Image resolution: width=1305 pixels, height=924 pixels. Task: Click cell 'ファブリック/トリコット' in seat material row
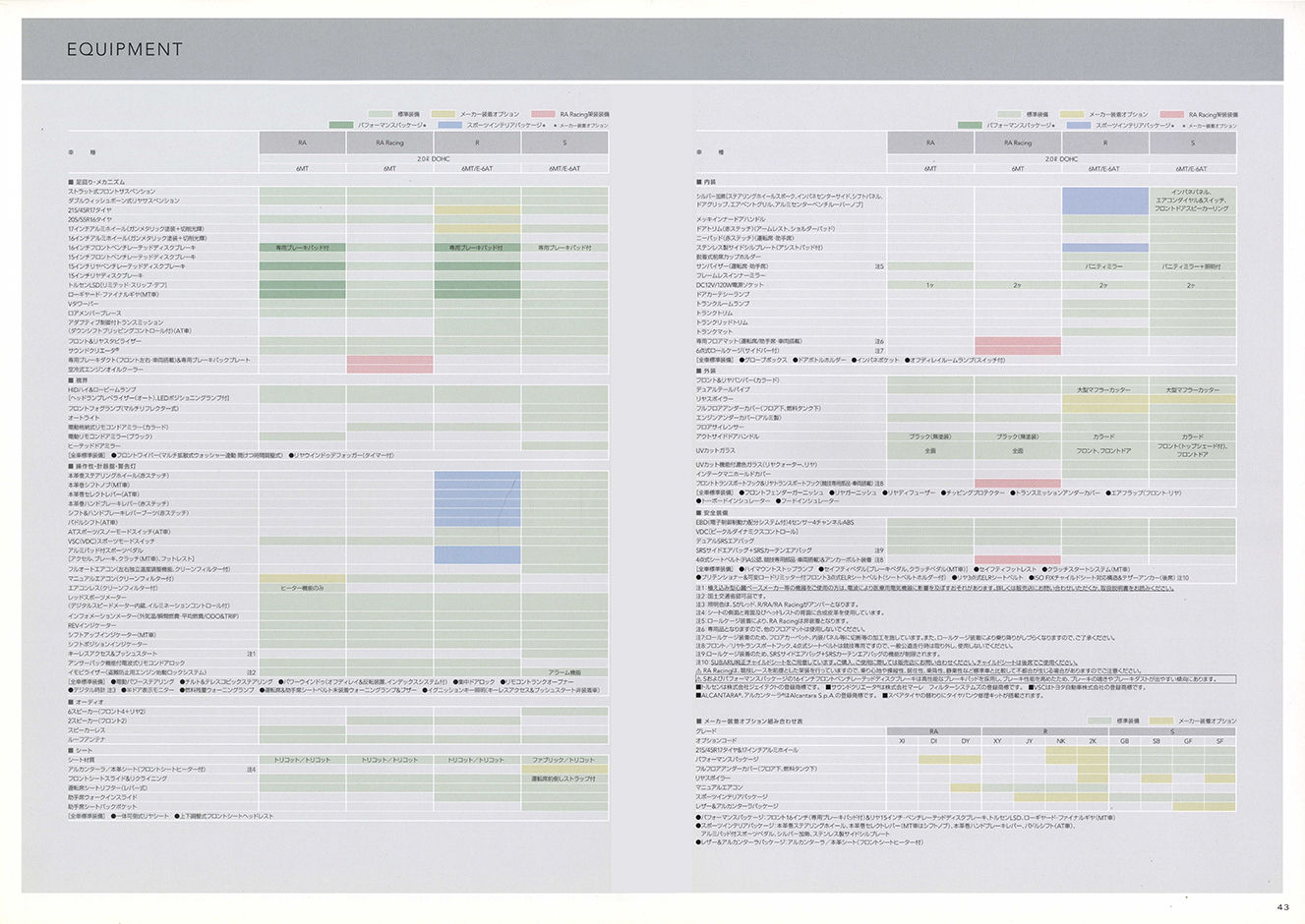click(x=564, y=760)
